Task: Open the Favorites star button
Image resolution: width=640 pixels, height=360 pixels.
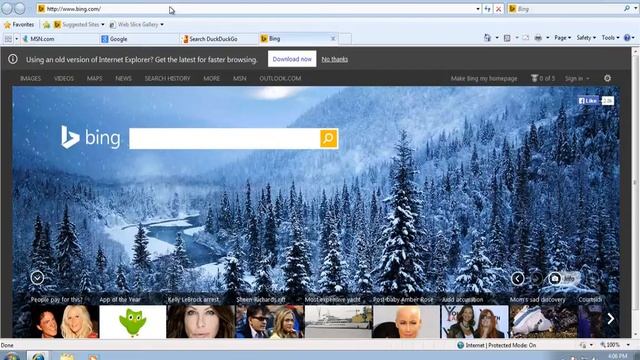Action: (x=19, y=24)
